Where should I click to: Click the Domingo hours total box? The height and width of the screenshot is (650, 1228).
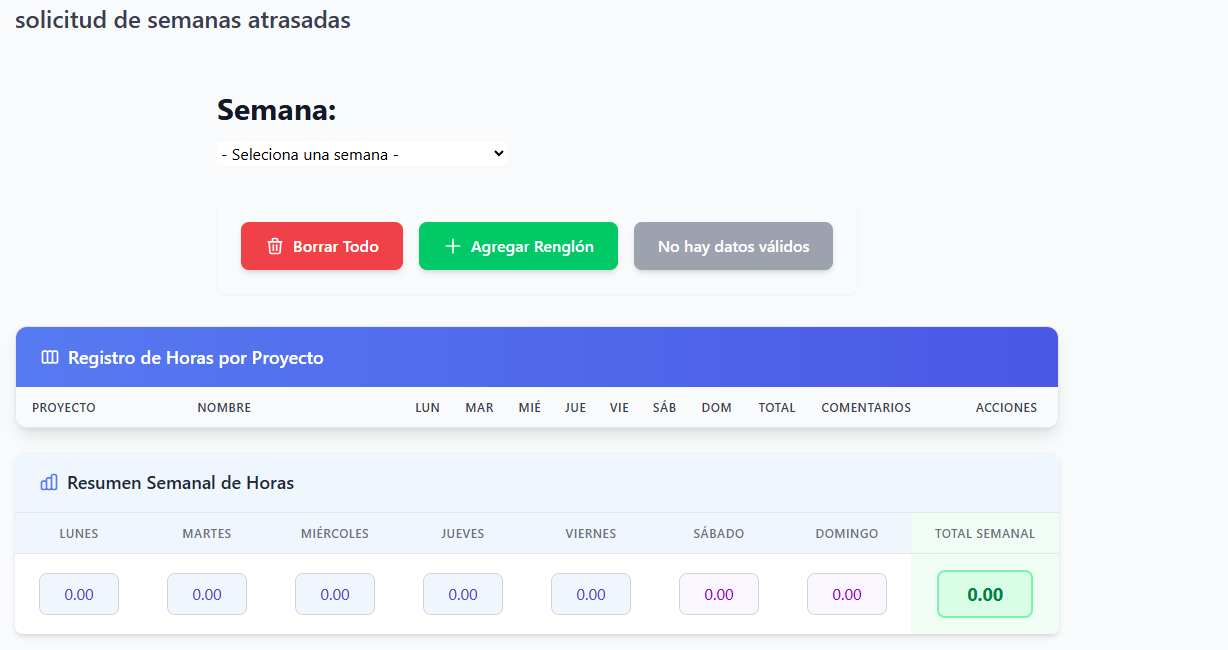pos(847,594)
